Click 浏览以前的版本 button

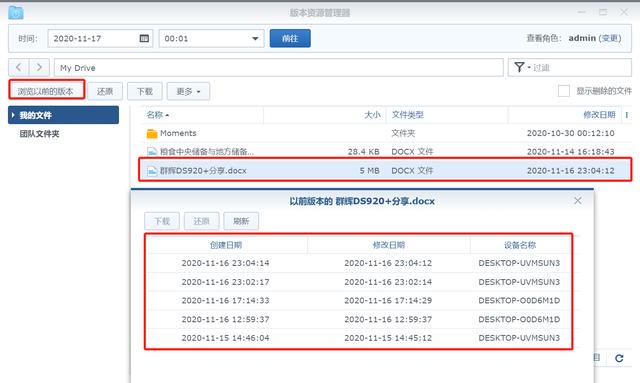pos(46,91)
